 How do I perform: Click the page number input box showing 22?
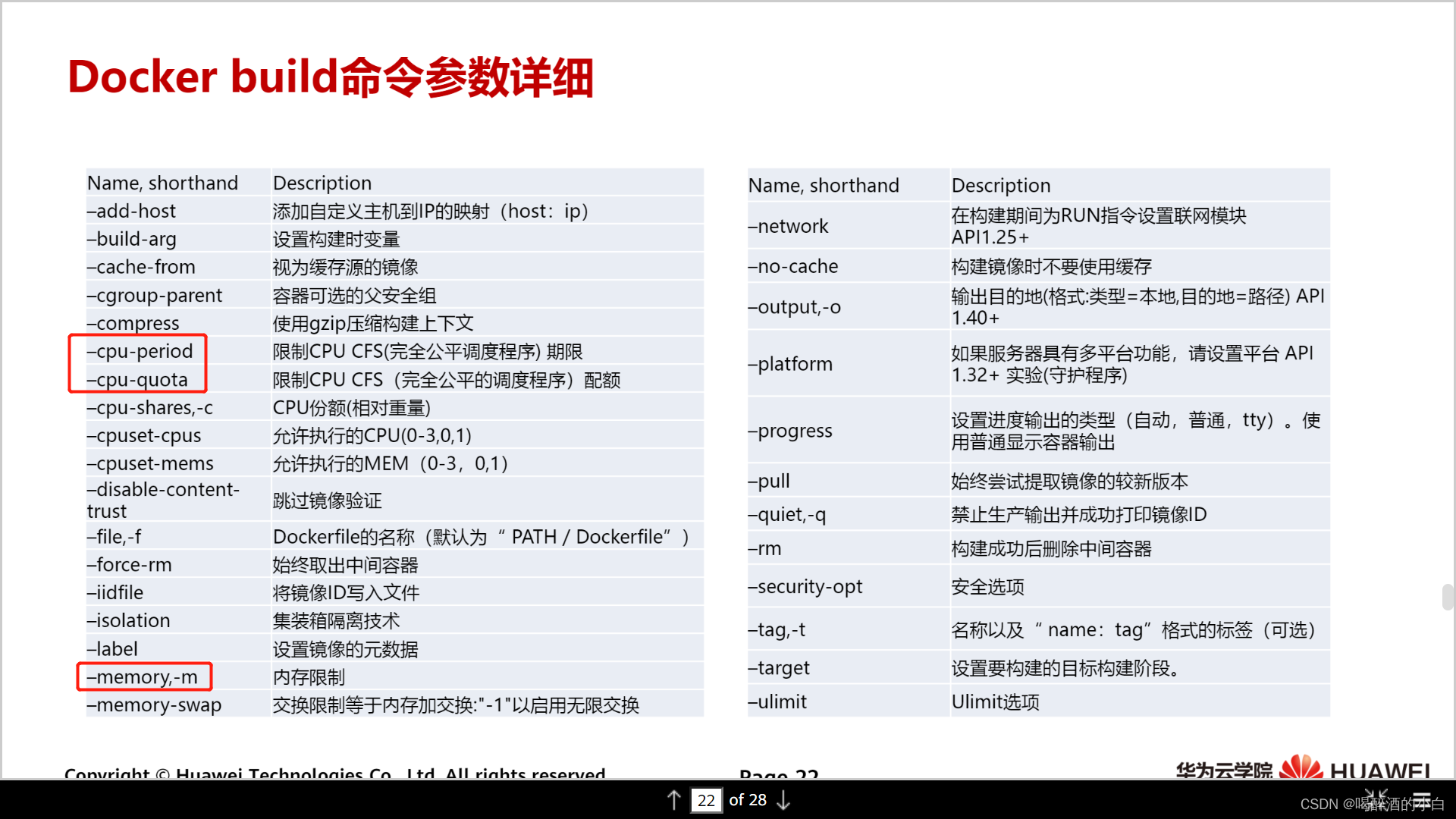point(706,800)
